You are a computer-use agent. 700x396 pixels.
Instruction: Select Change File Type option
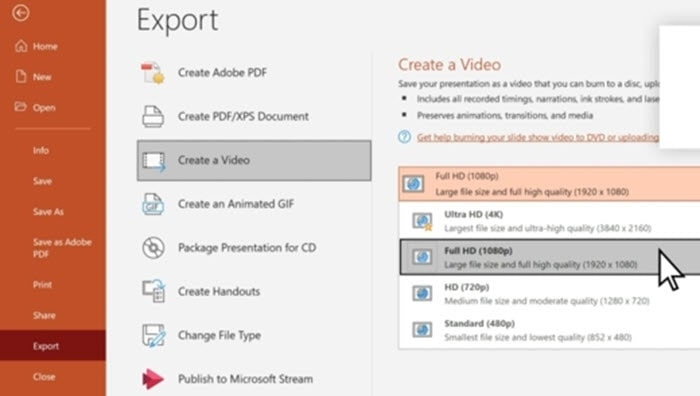[x=254, y=335]
